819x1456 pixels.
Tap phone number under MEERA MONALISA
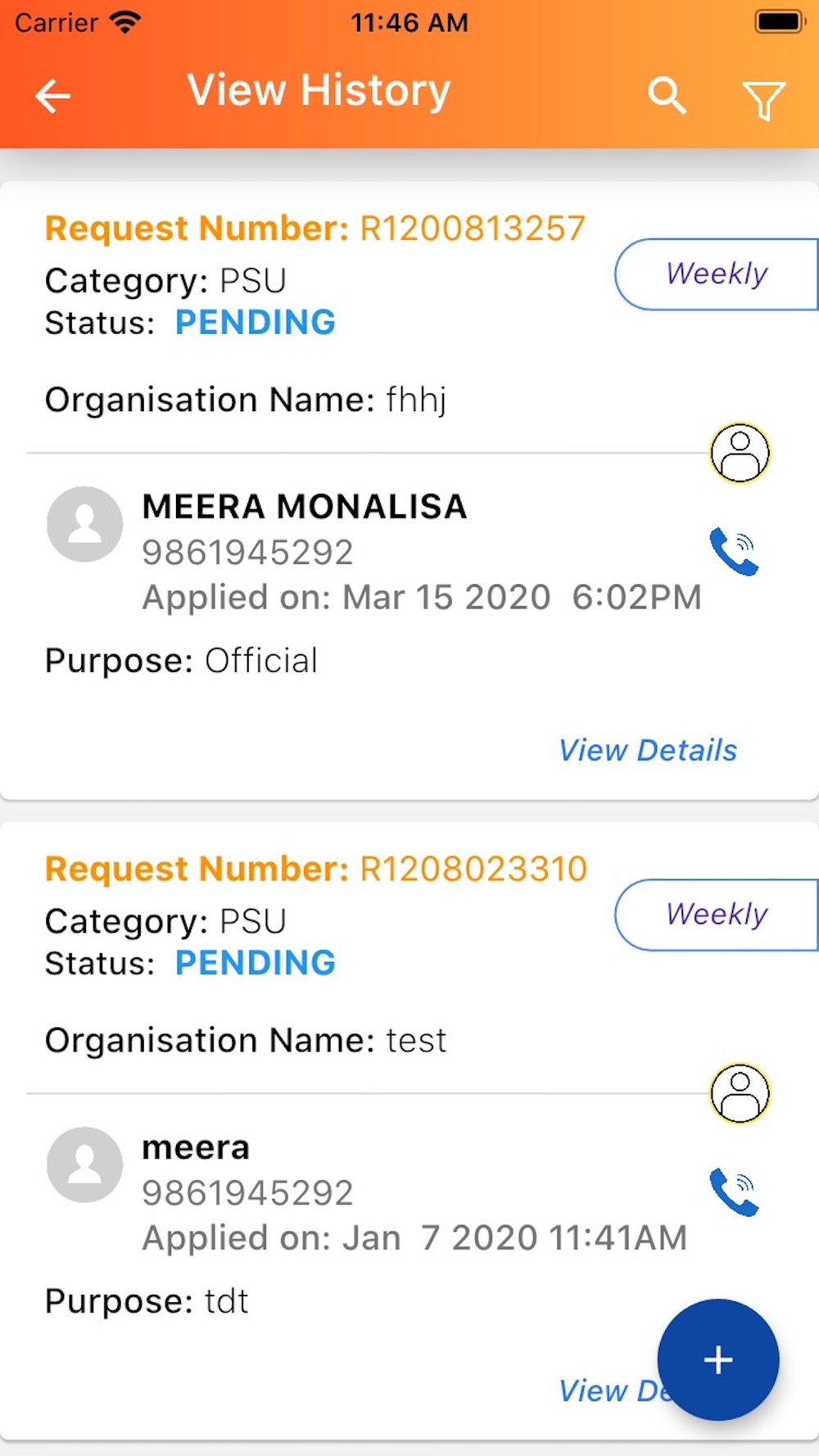tap(247, 553)
